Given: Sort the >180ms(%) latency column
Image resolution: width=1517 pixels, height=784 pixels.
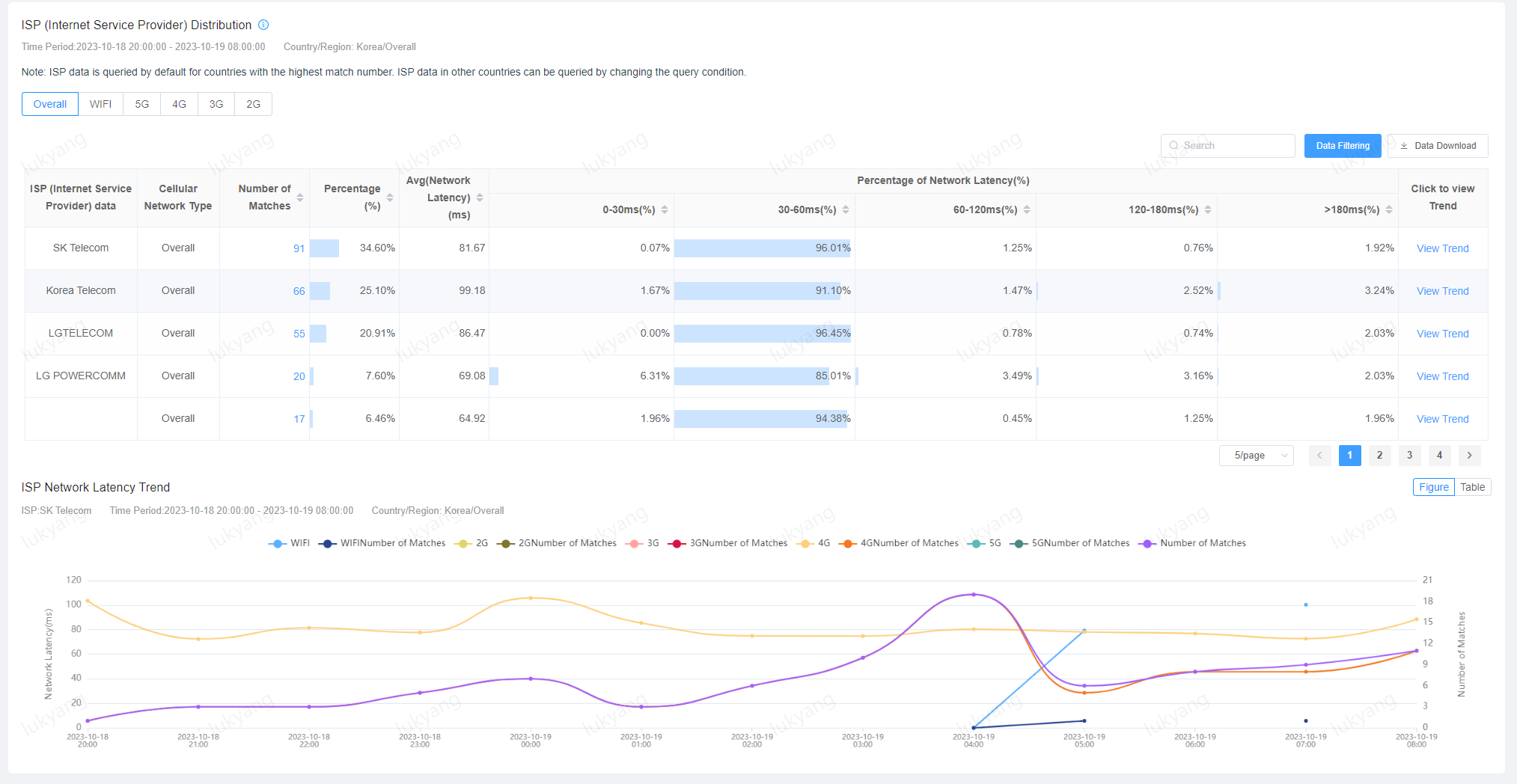Looking at the screenshot, I should click(1388, 209).
